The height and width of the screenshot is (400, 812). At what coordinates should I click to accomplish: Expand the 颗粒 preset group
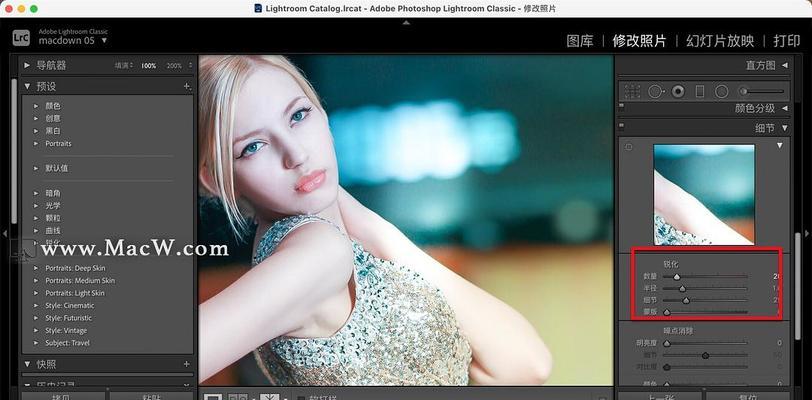click(36, 218)
